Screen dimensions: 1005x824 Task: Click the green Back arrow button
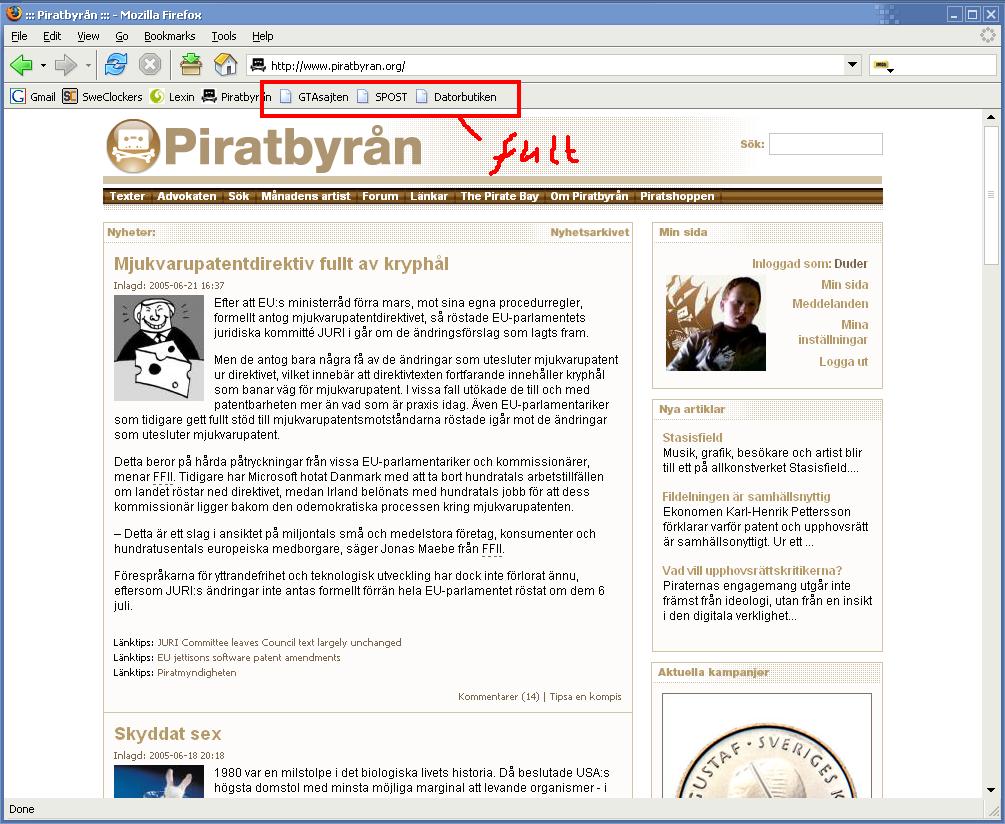22,65
